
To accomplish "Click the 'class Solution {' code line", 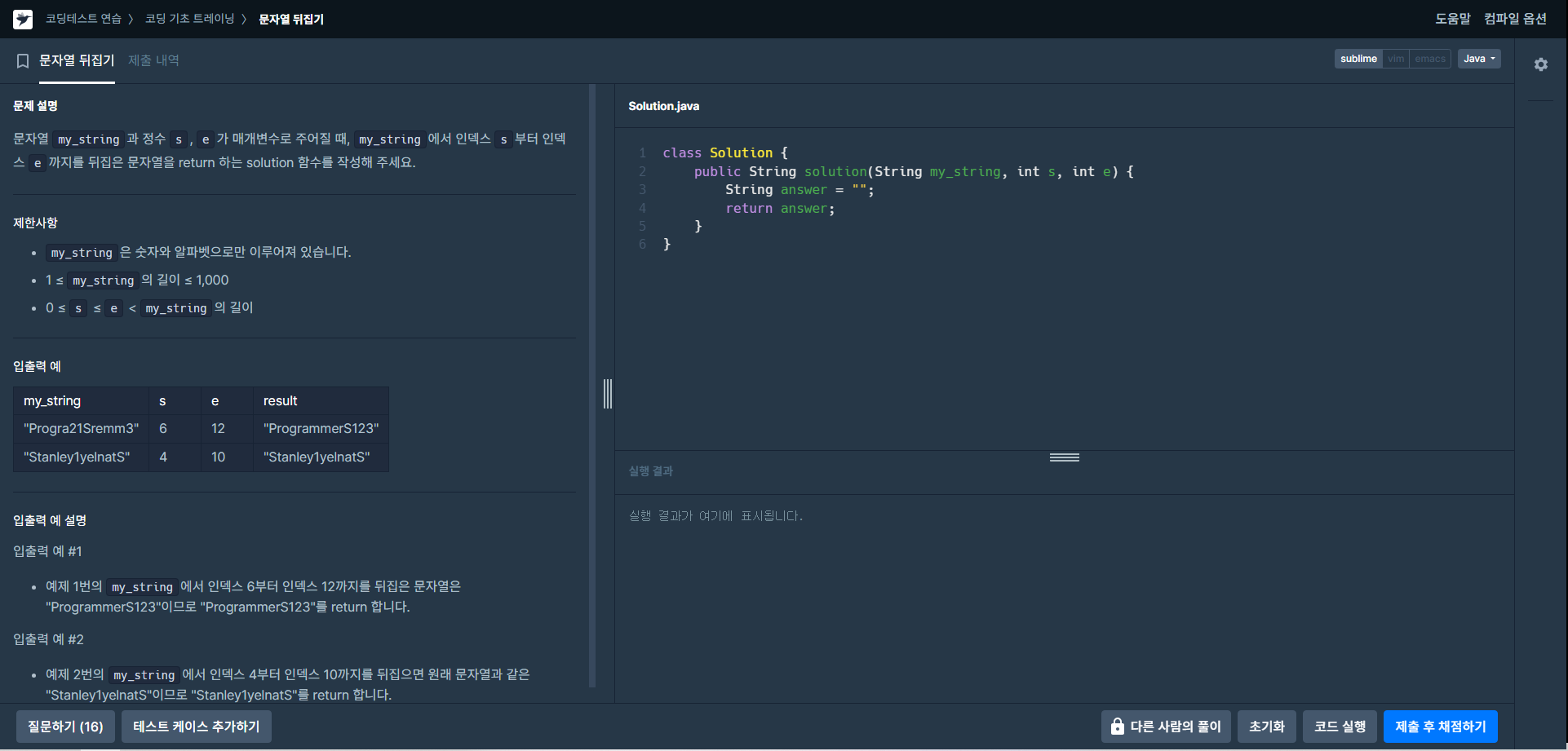I will tap(725, 153).
